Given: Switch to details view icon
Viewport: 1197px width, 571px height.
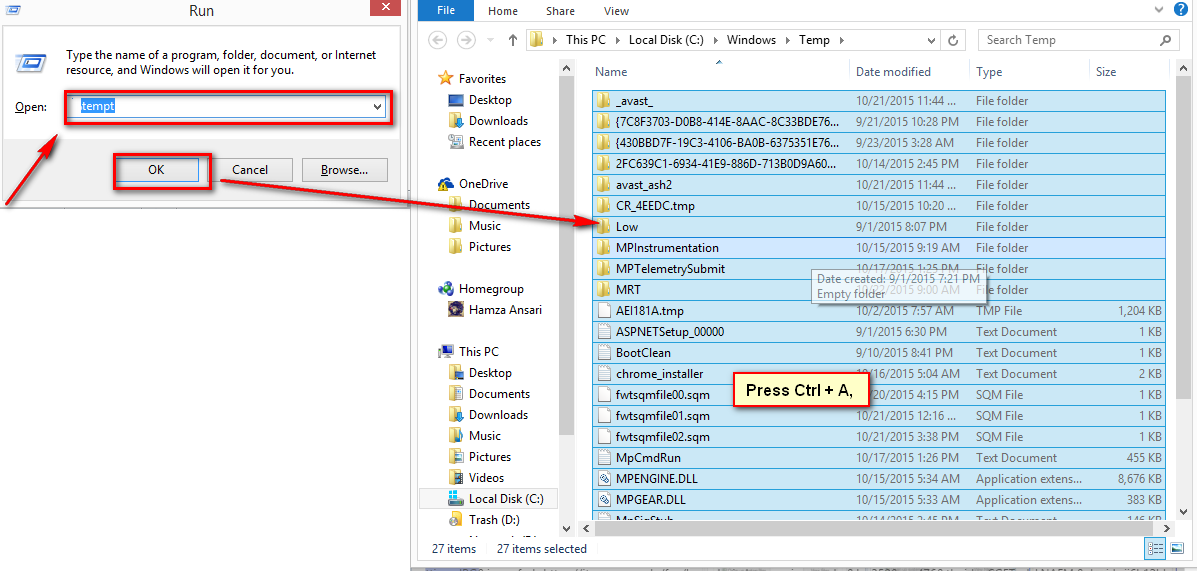Looking at the screenshot, I should click(x=1155, y=548).
